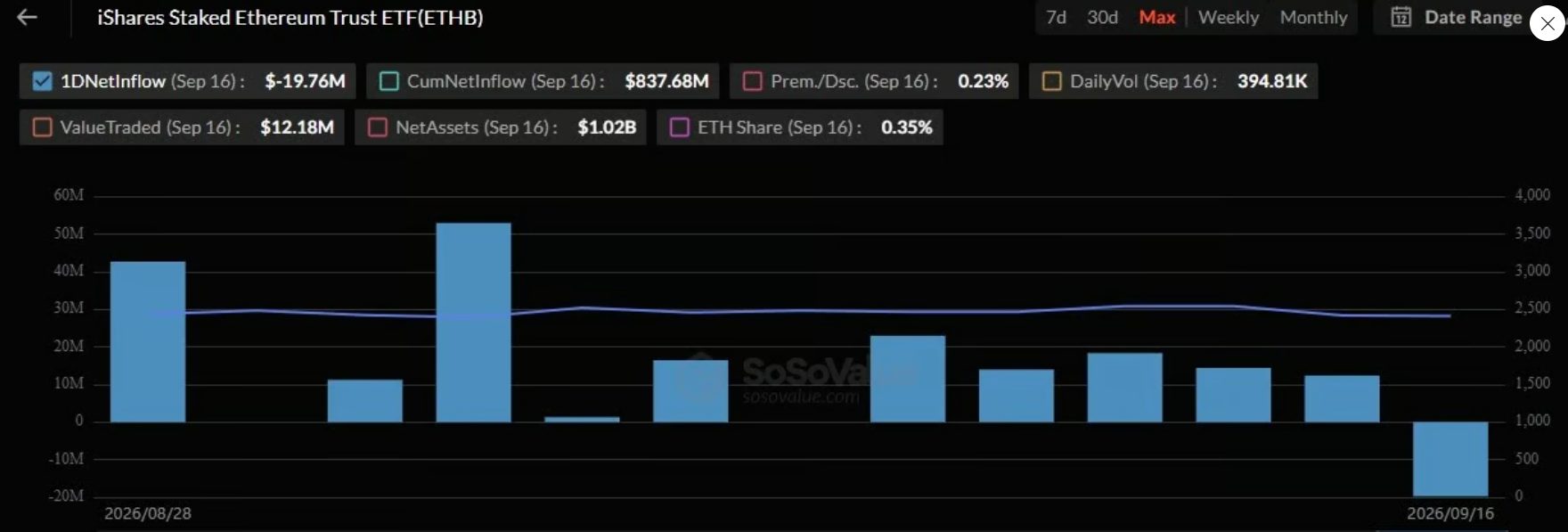Click the 0.35% ETH share figure
The height and width of the screenshot is (532, 1568).
(907, 127)
